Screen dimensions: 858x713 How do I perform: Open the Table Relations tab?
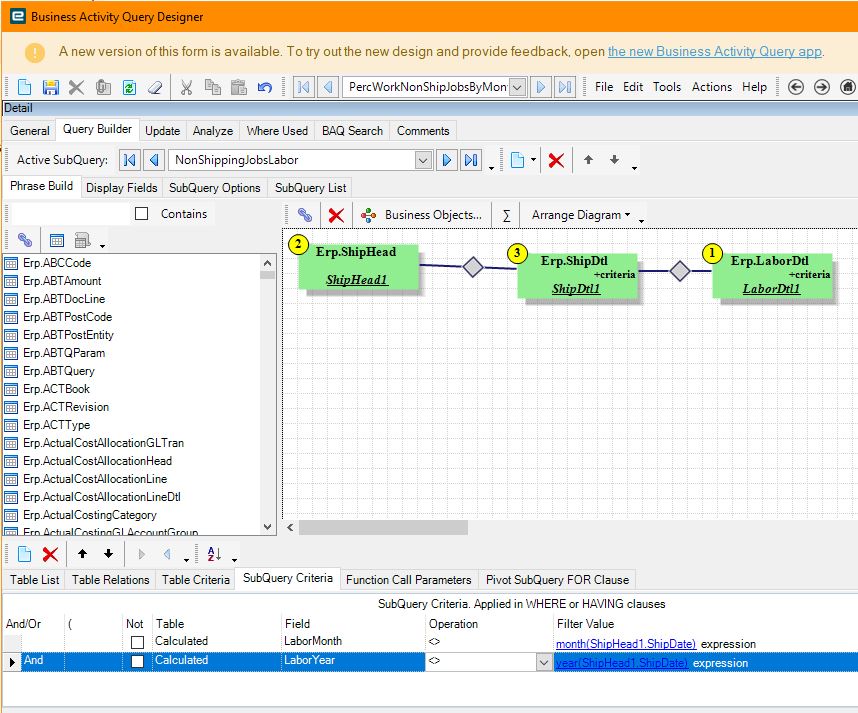(111, 579)
